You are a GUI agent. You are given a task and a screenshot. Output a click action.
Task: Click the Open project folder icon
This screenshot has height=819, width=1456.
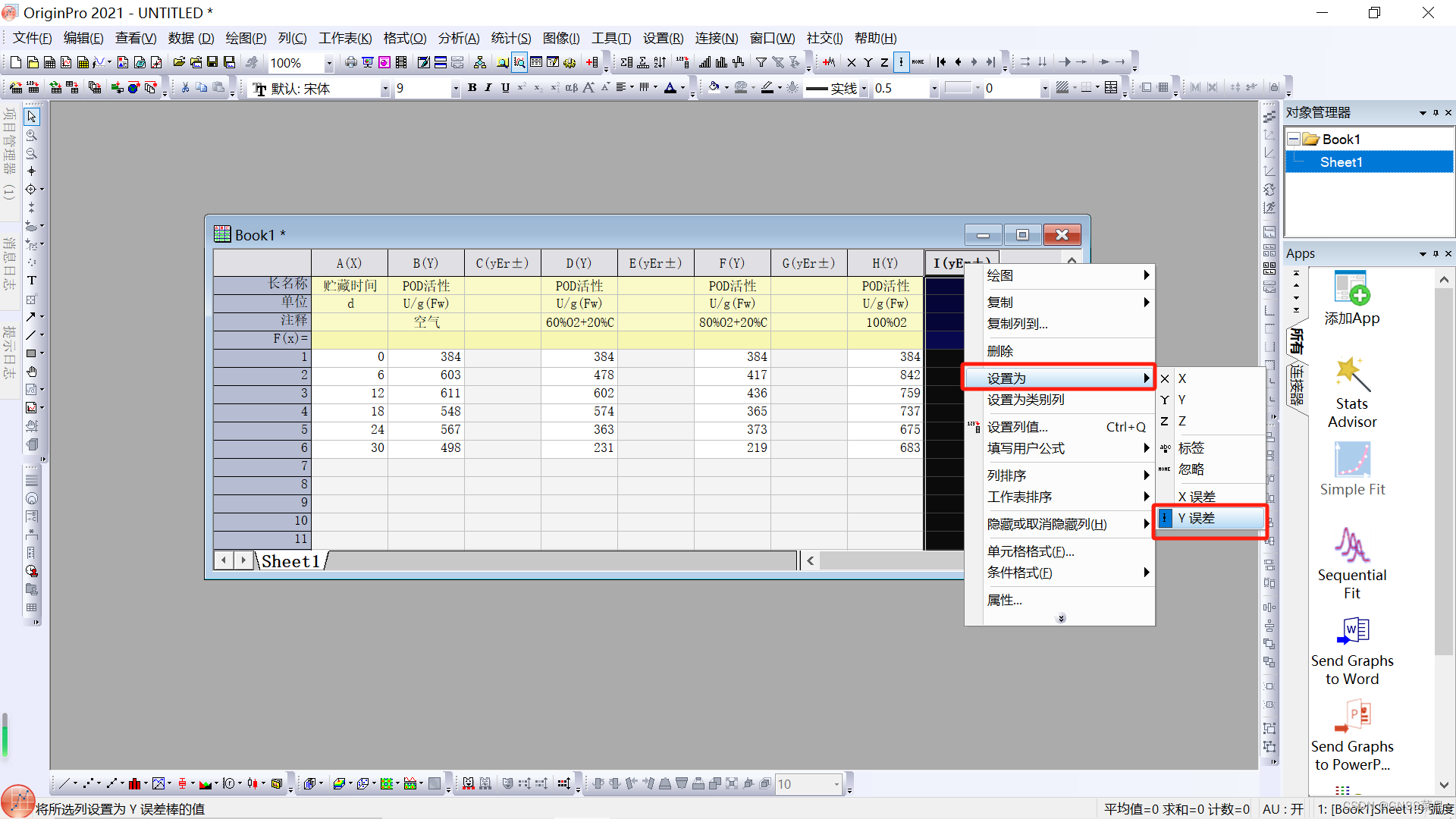(179, 63)
